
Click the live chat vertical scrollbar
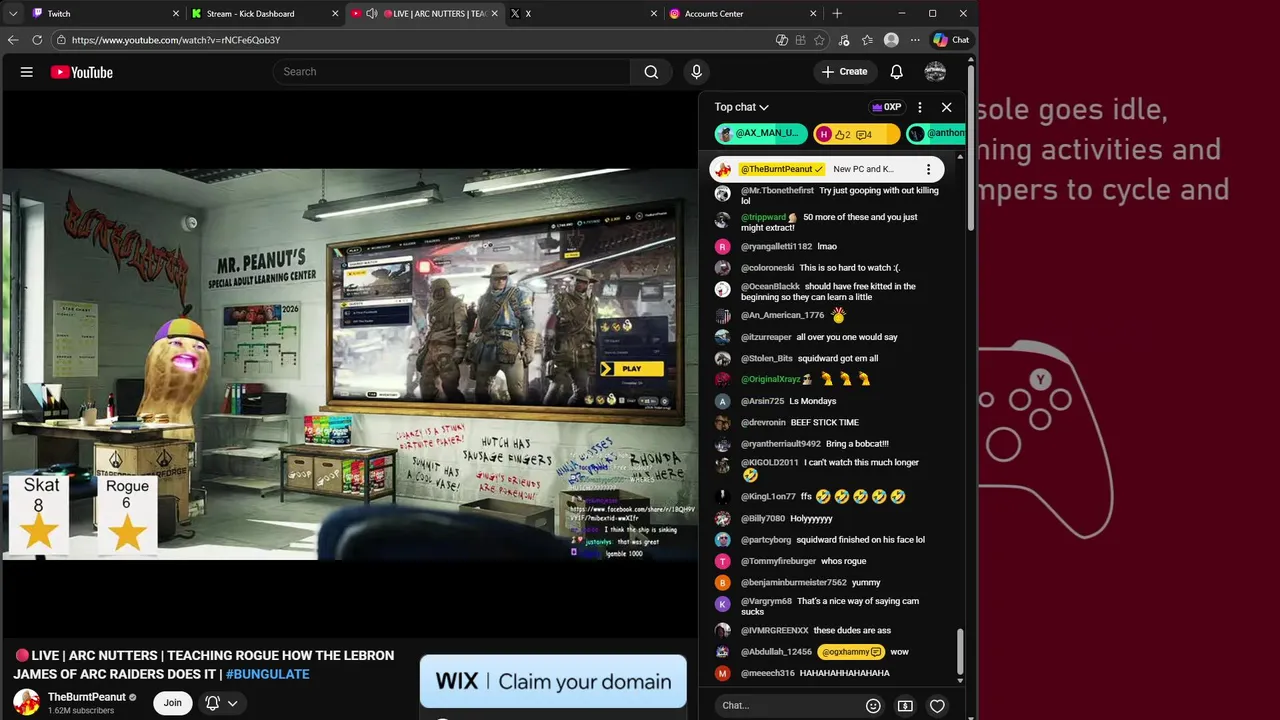point(961,652)
